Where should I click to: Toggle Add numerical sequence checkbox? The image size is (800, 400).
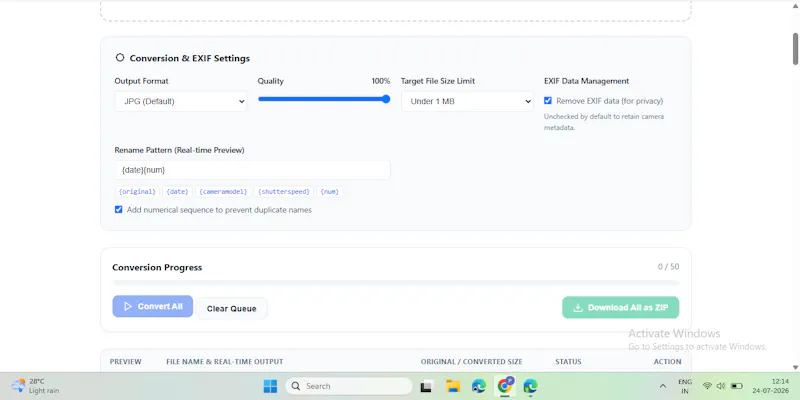tap(118, 210)
